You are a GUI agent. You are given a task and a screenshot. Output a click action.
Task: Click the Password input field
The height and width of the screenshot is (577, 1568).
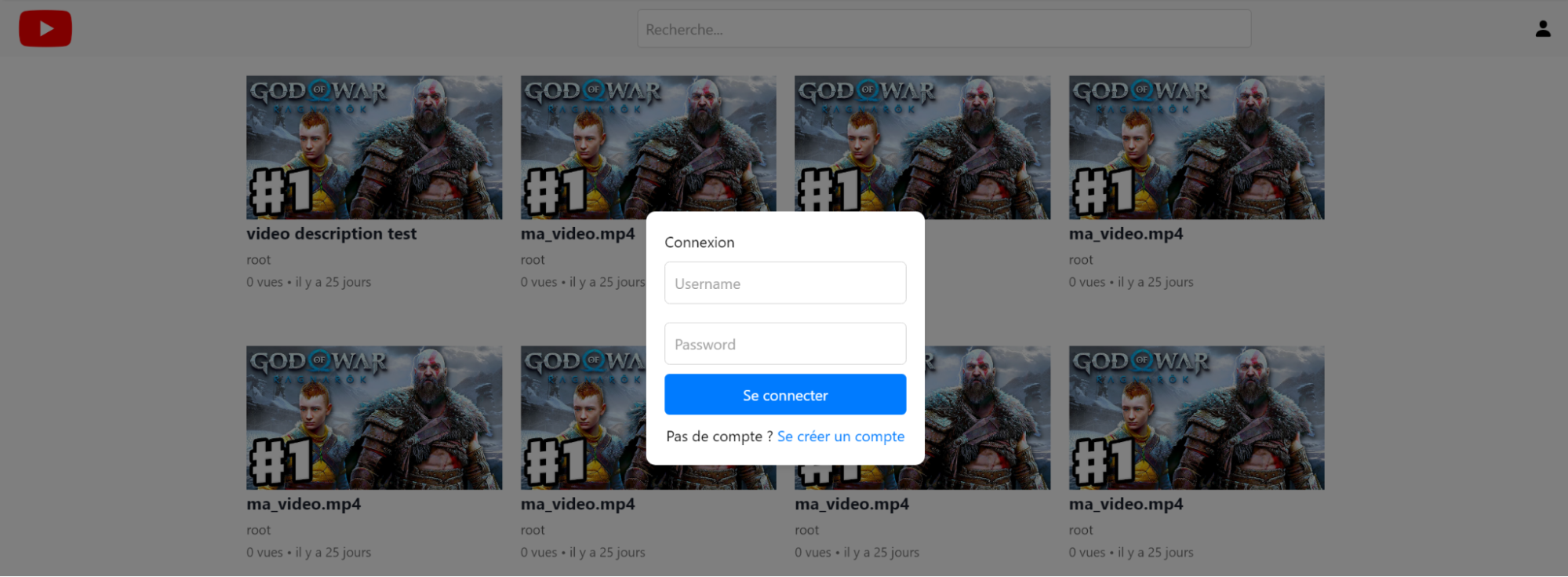[784, 344]
